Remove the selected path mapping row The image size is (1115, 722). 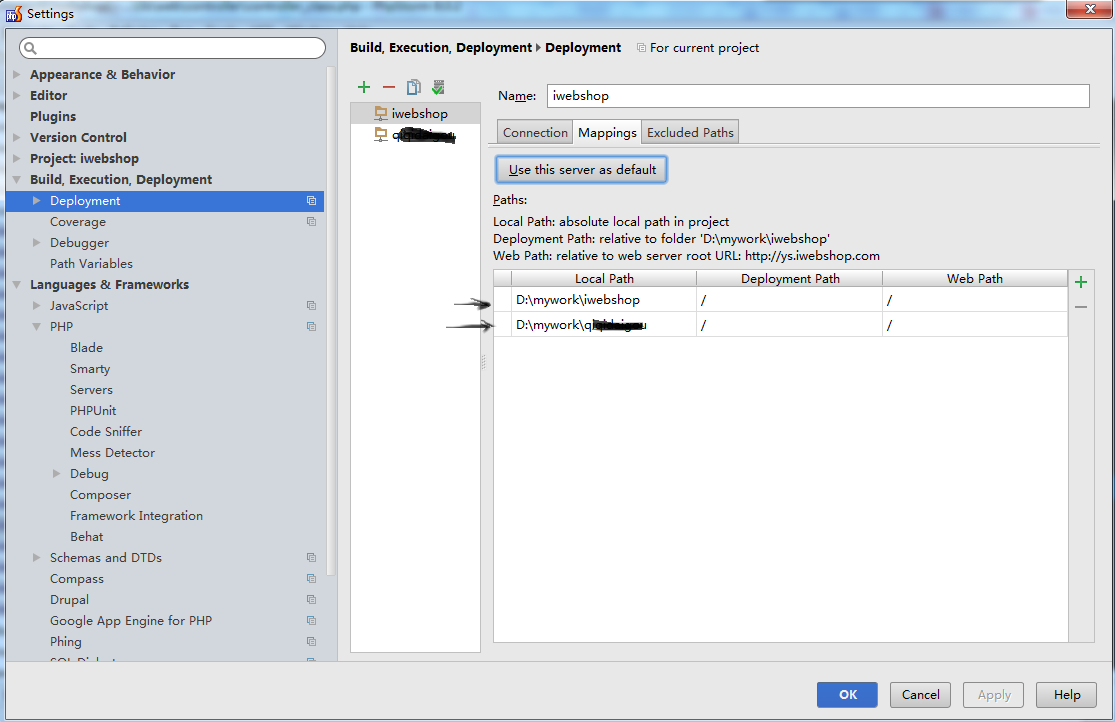pos(1080,306)
